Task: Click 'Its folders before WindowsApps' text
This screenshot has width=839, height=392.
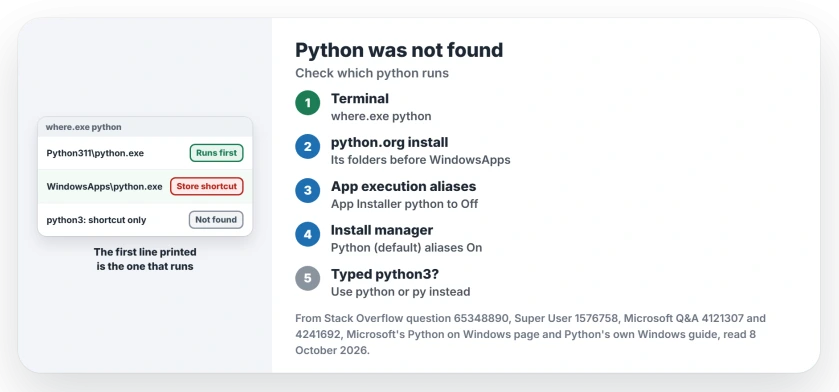Action: [421, 160]
